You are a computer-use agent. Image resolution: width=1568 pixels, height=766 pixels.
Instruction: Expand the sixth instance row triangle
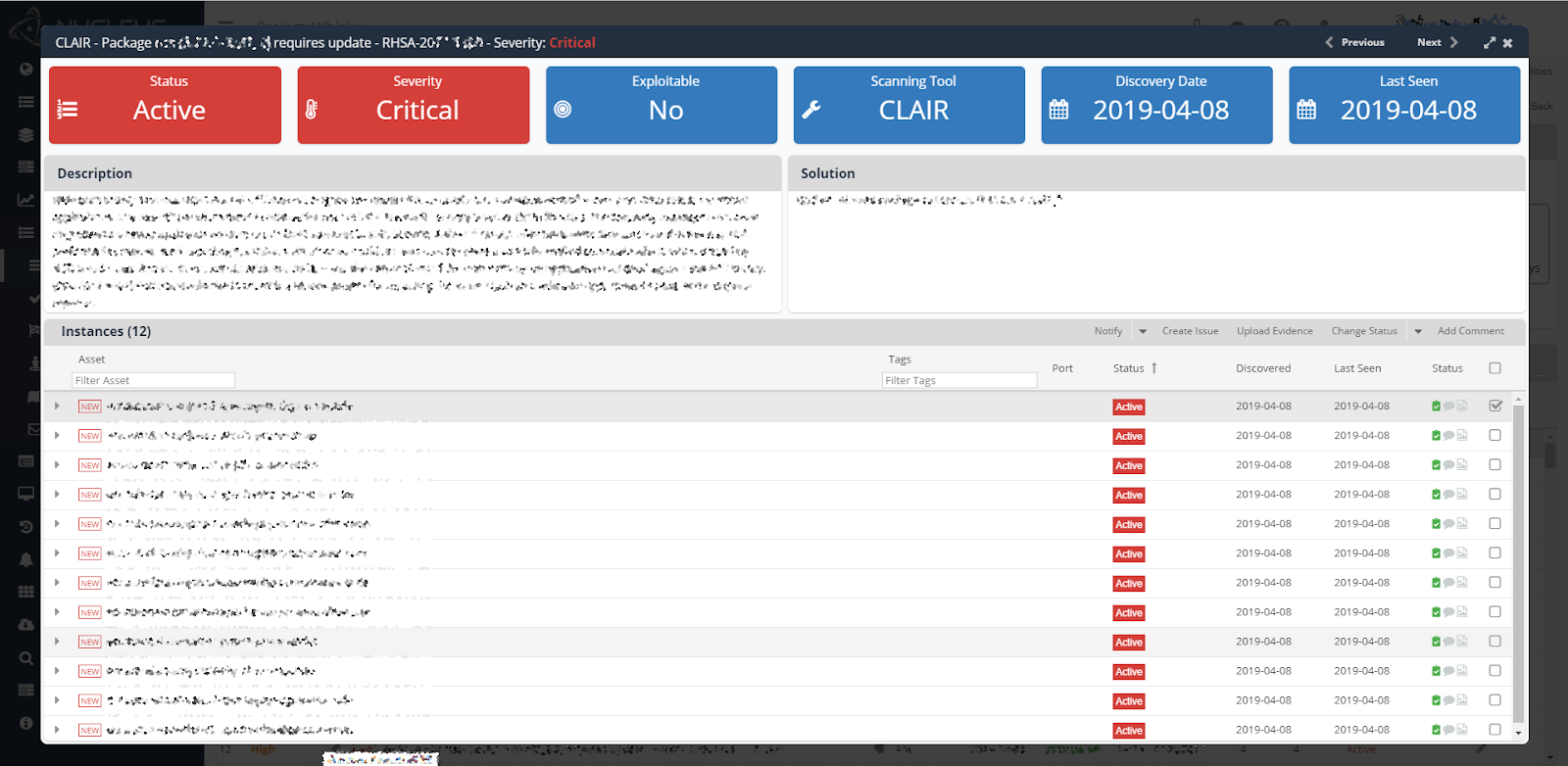coord(57,553)
